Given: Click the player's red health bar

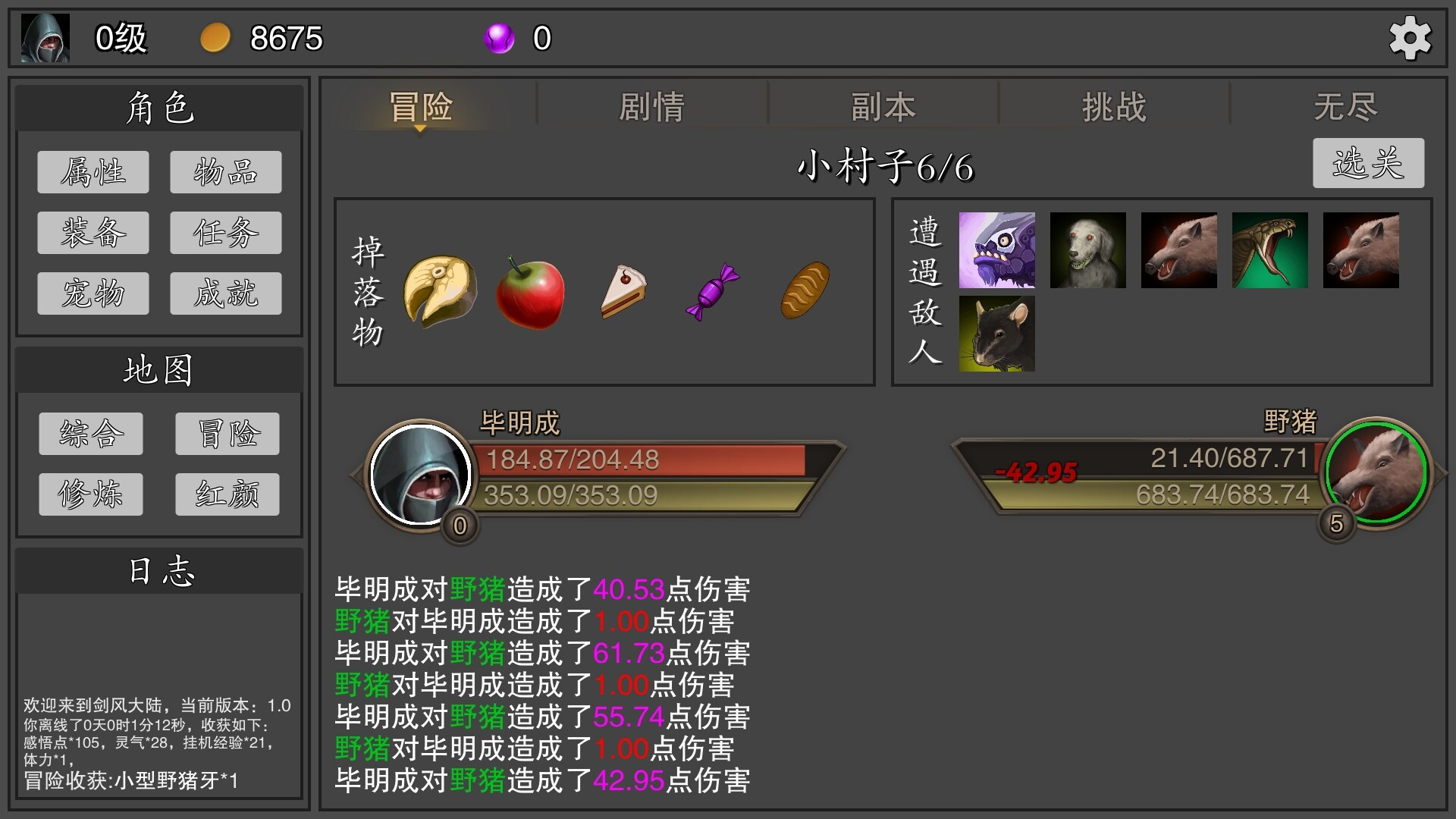Looking at the screenshot, I should 641,460.
